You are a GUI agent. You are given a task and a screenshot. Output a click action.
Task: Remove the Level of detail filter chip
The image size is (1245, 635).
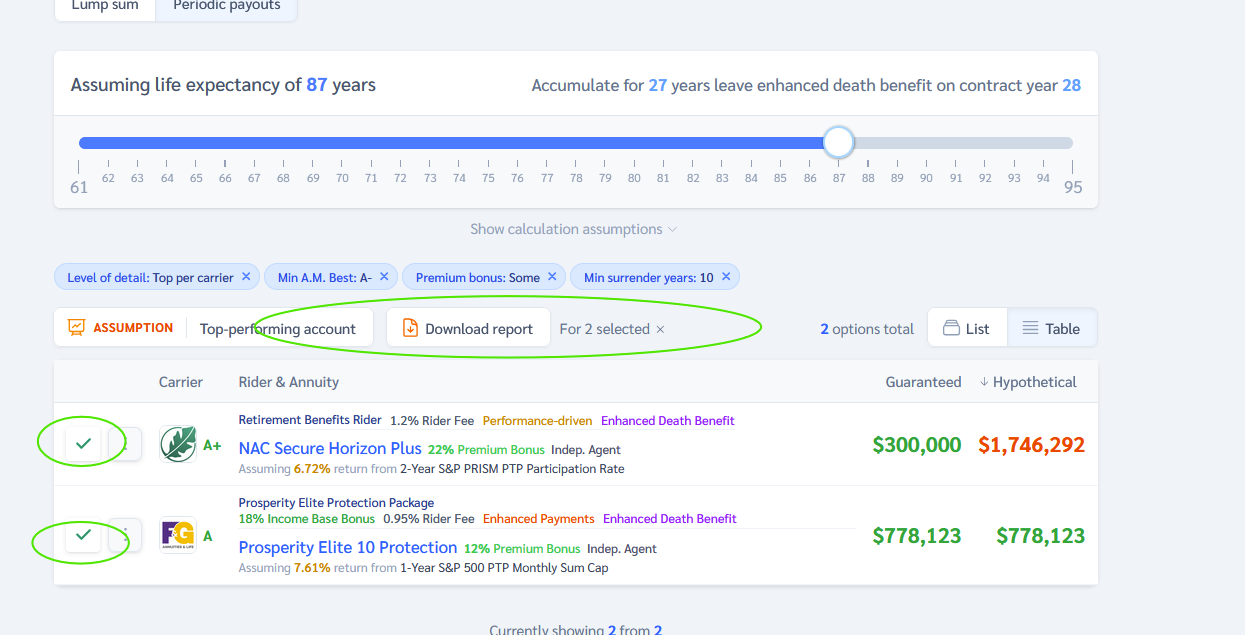(246, 277)
